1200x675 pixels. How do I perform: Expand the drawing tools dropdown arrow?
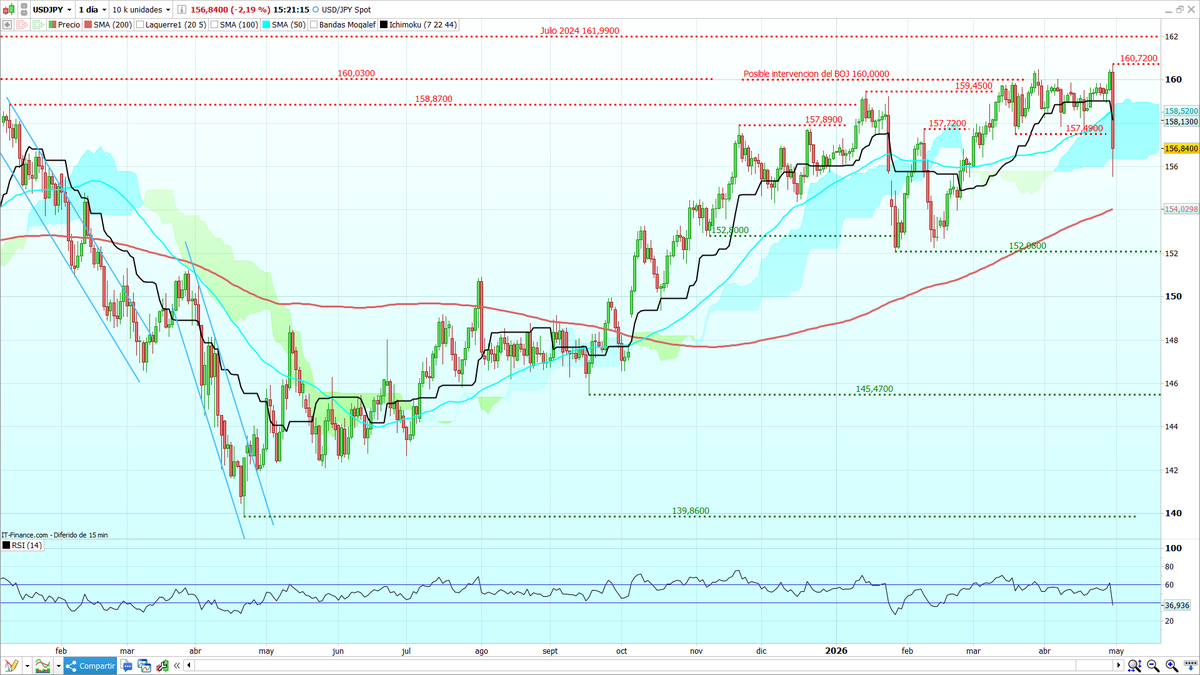click(x=27, y=666)
